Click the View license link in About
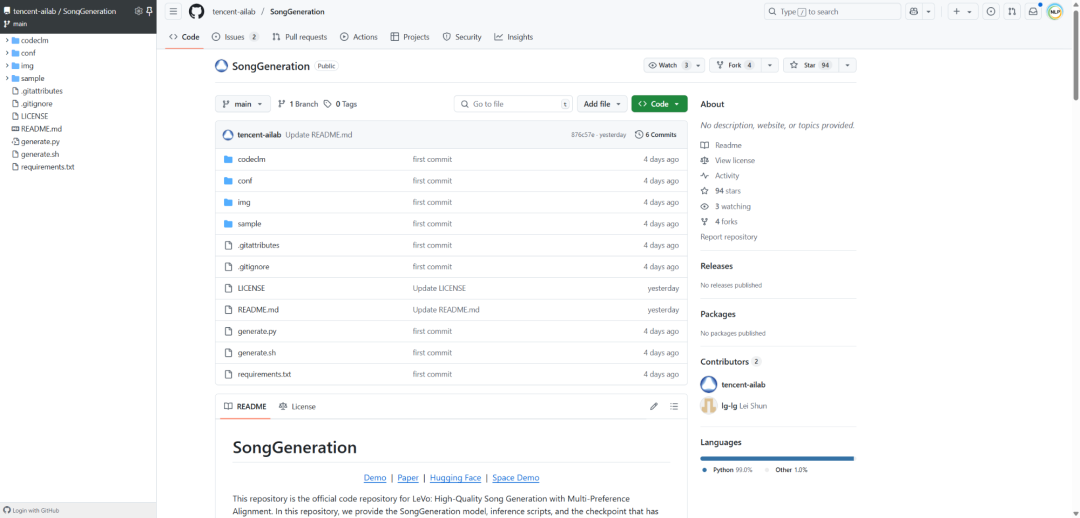1080x518 pixels. 735,160
